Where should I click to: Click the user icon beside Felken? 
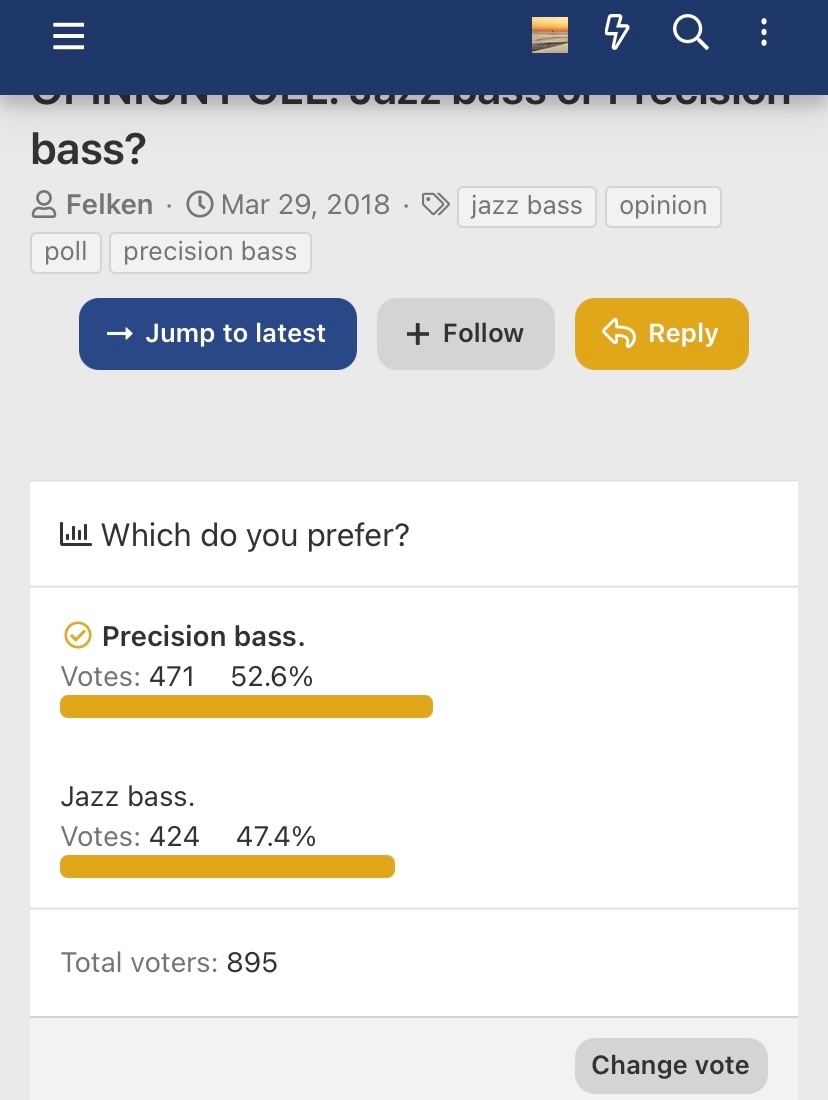[44, 205]
